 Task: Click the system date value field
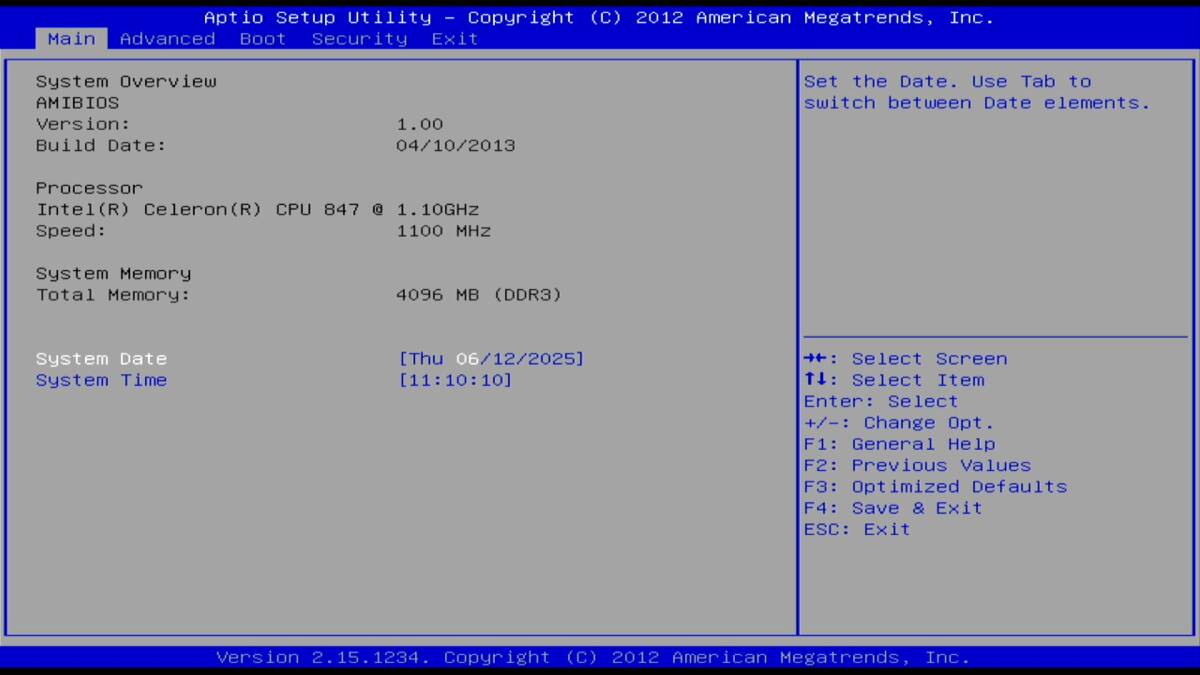tap(491, 359)
